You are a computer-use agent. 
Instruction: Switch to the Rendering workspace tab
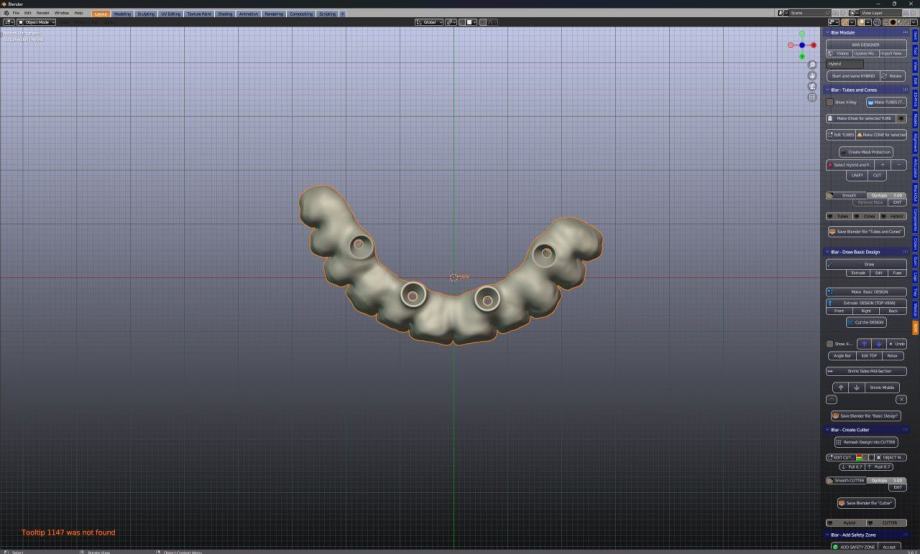pos(273,13)
